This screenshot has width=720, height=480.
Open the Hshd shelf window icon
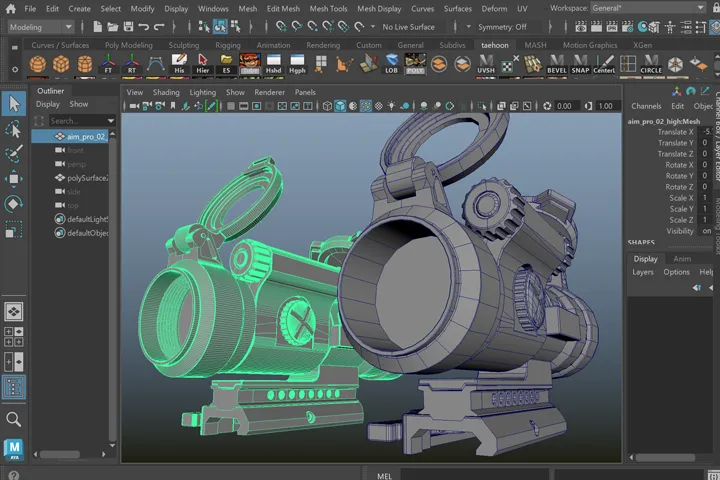point(273,64)
